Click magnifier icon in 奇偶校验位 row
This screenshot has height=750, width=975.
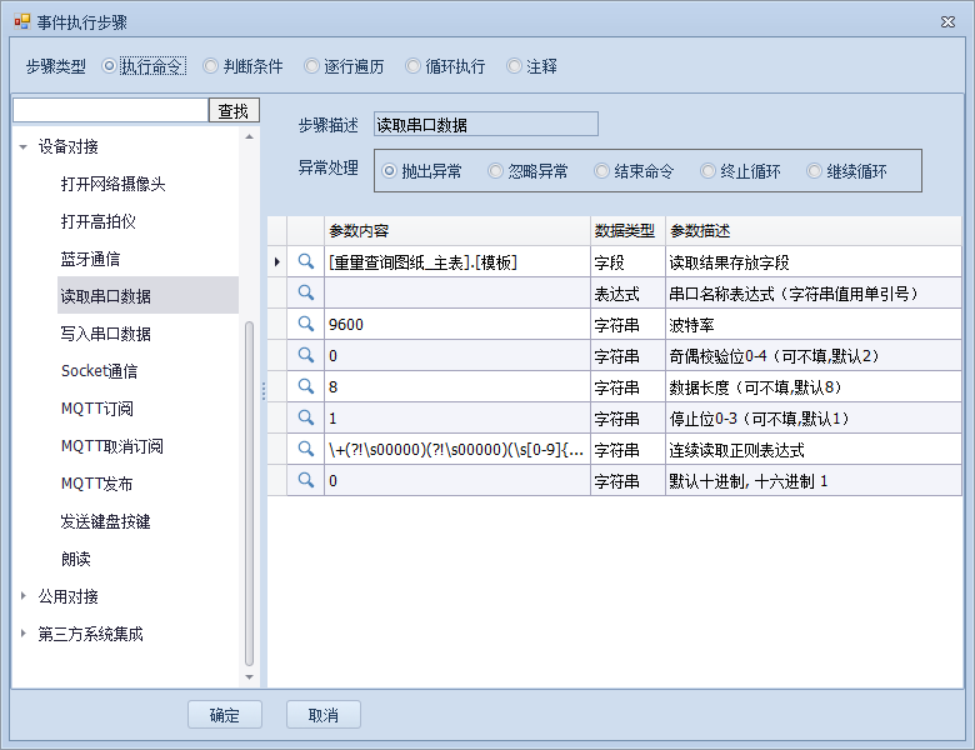click(306, 355)
